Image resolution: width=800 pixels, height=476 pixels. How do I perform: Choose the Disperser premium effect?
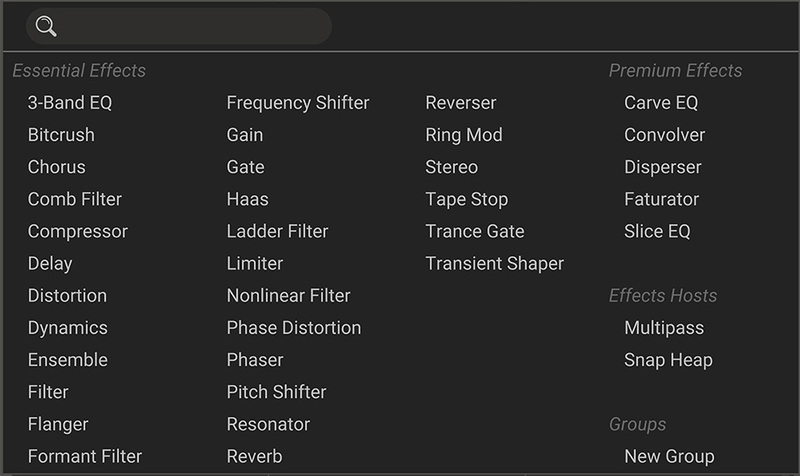(663, 167)
